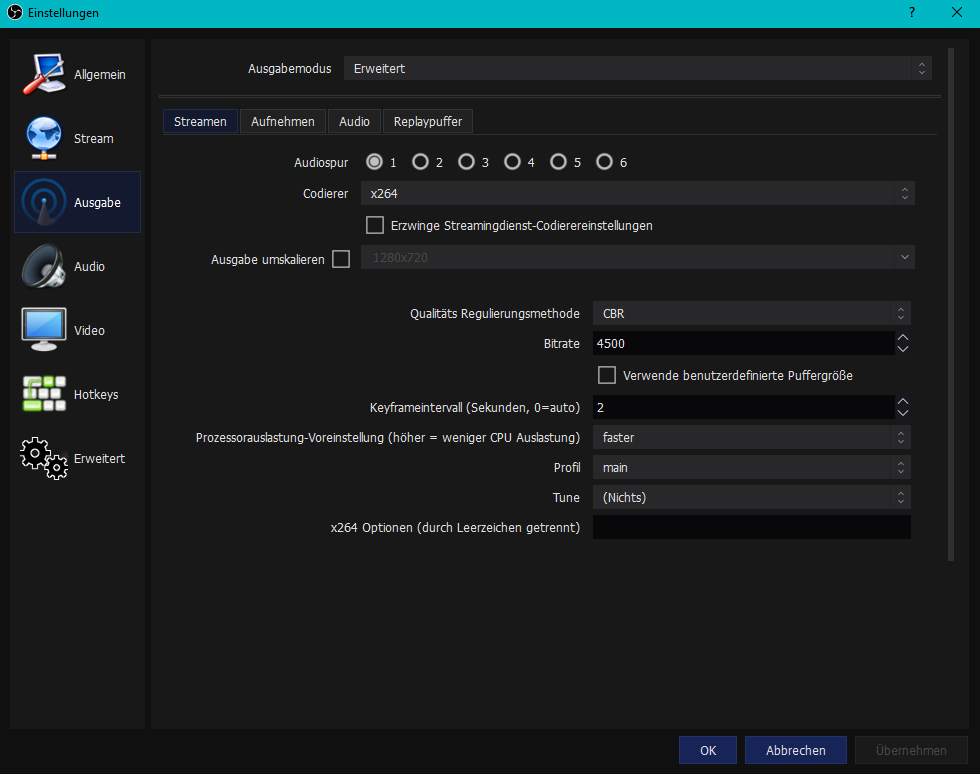The width and height of the screenshot is (980, 774).
Task: Click the Bitrate input field
Action: click(x=744, y=343)
